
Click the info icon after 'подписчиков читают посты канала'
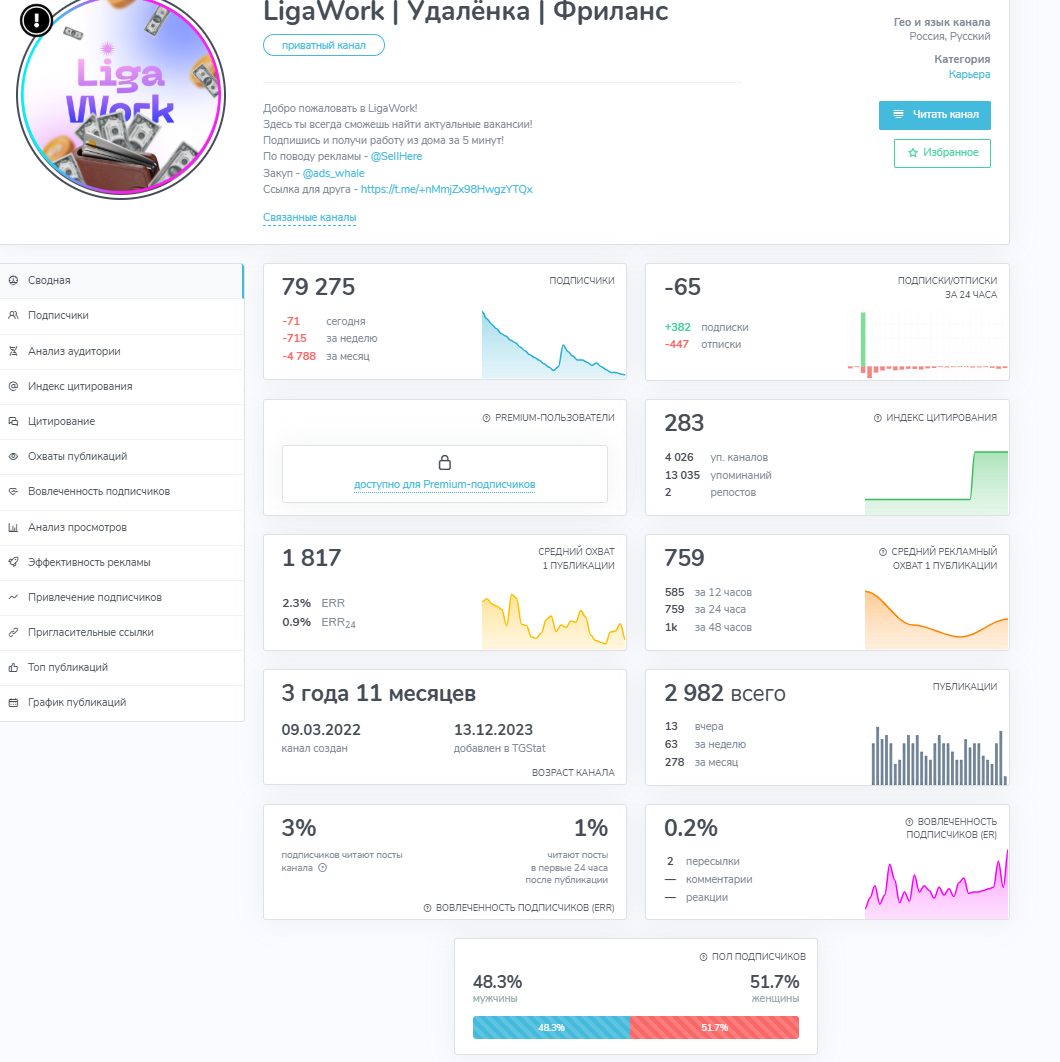click(x=322, y=868)
